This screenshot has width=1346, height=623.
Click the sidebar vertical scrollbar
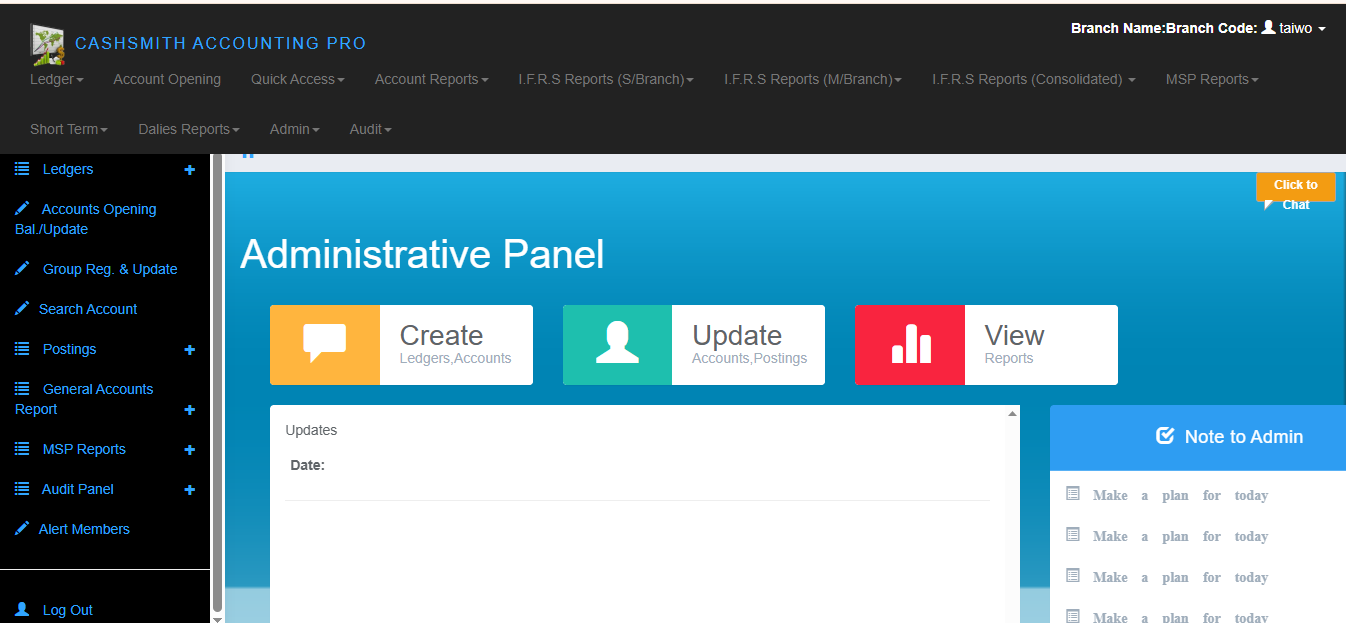217,380
